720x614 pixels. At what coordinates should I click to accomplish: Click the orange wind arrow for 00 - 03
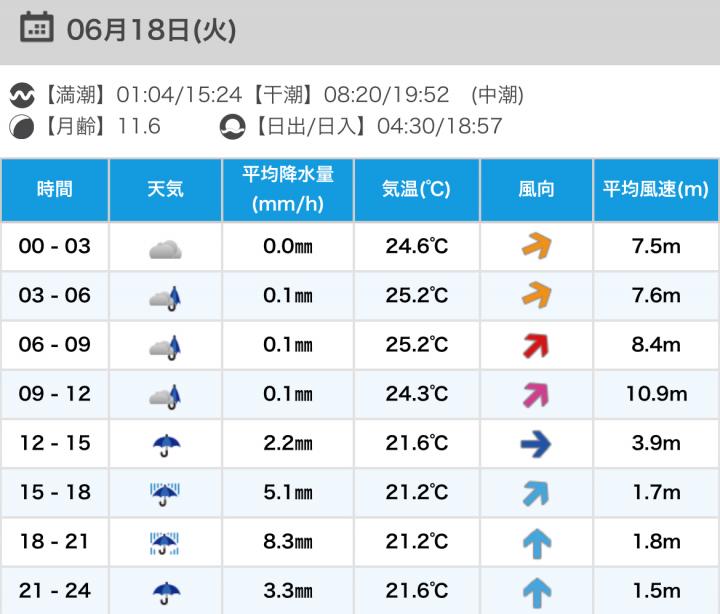tap(537, 247)
